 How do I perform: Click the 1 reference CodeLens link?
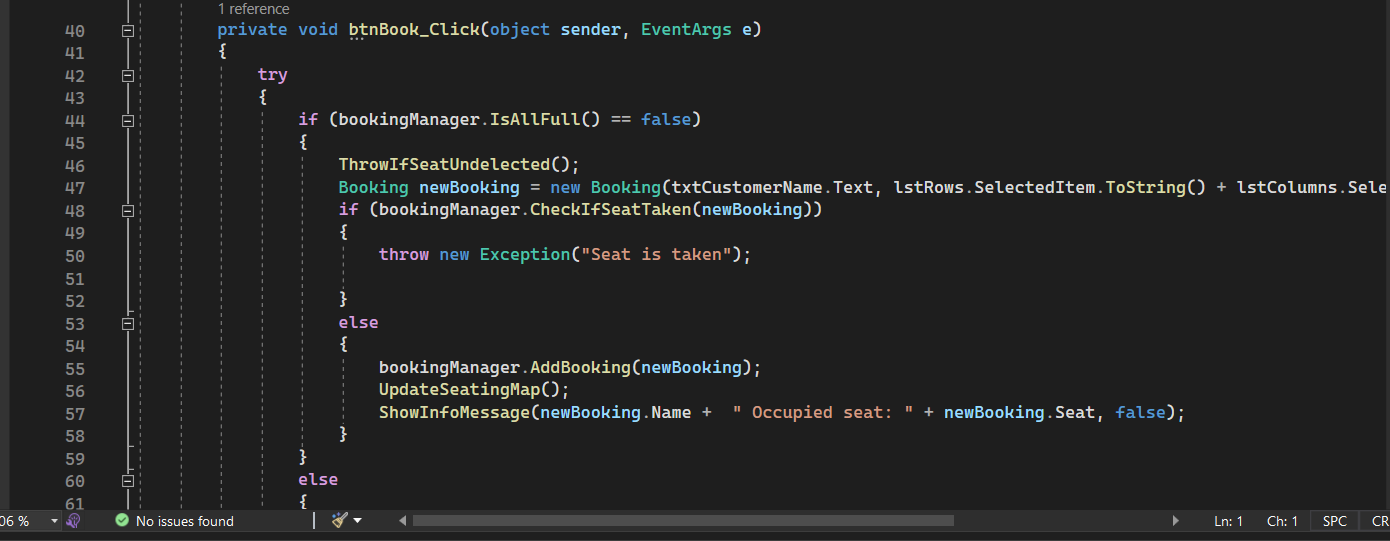click(253, 9)
